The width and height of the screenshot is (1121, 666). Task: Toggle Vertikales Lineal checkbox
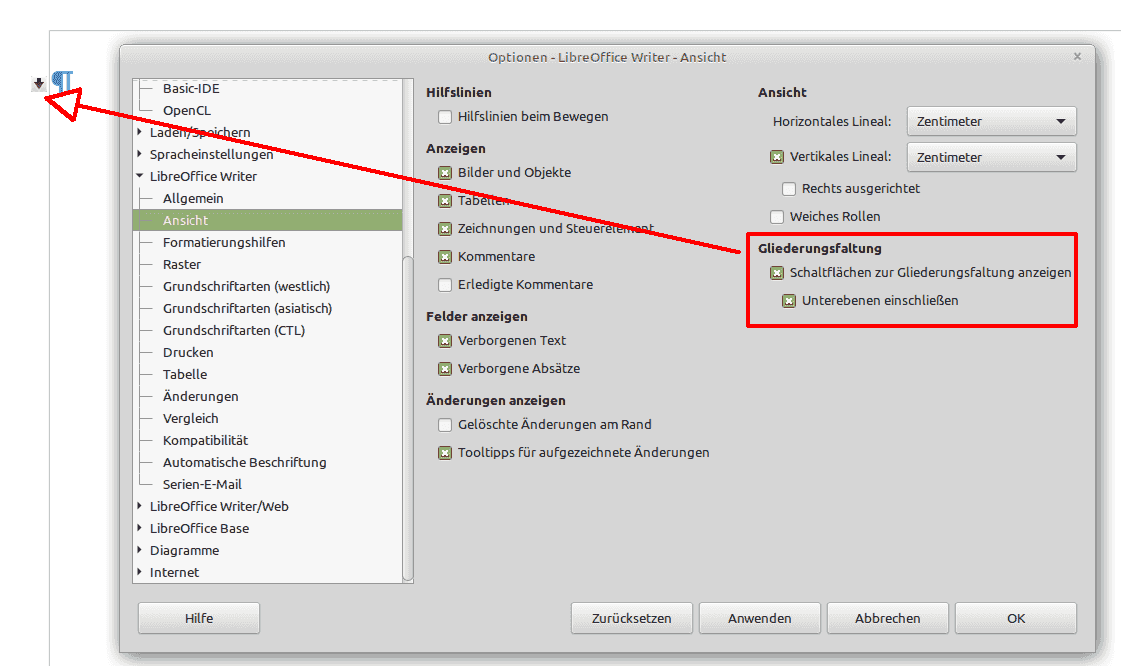coord(777,156)
